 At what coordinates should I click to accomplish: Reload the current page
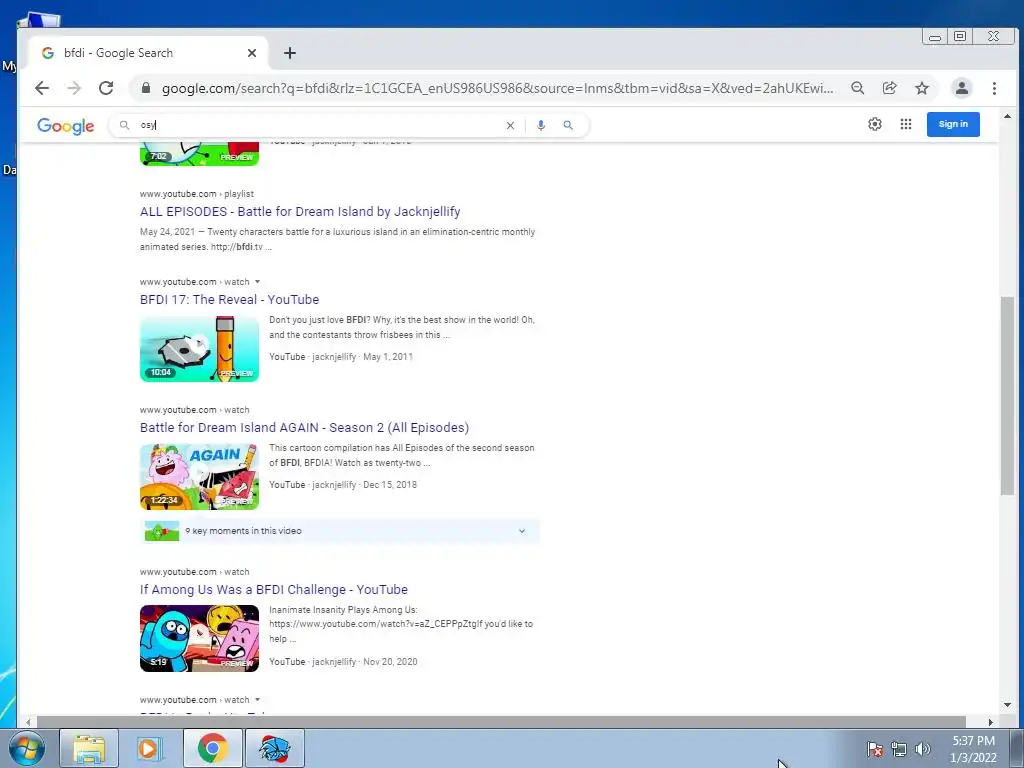(106, 88)
